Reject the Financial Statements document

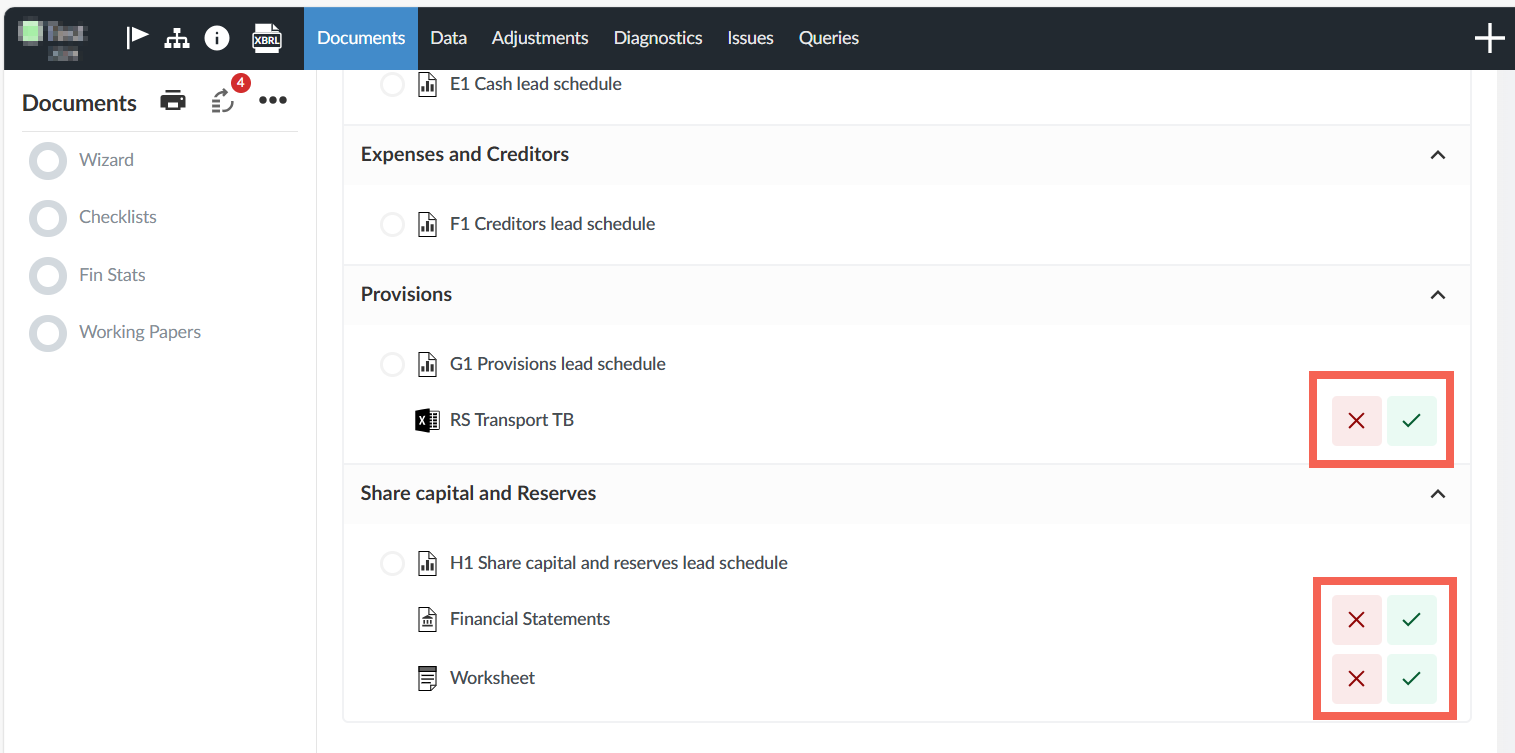[1356, 620]
